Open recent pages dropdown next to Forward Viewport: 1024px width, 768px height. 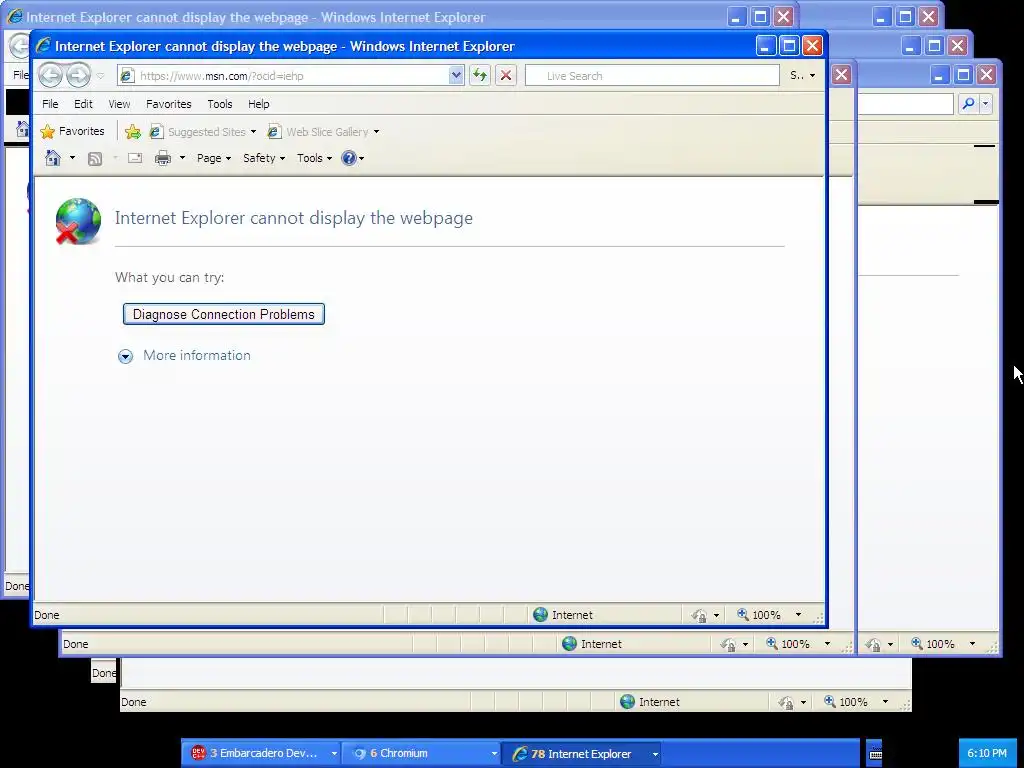100,76
